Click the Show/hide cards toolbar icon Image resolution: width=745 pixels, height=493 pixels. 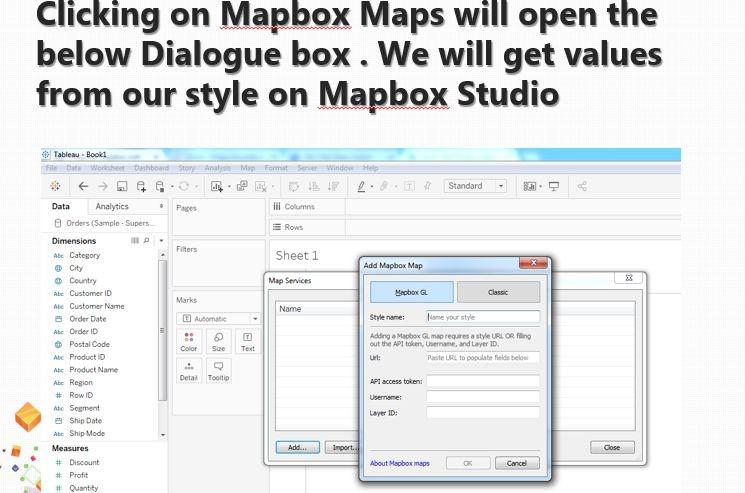tap(529, 186)
